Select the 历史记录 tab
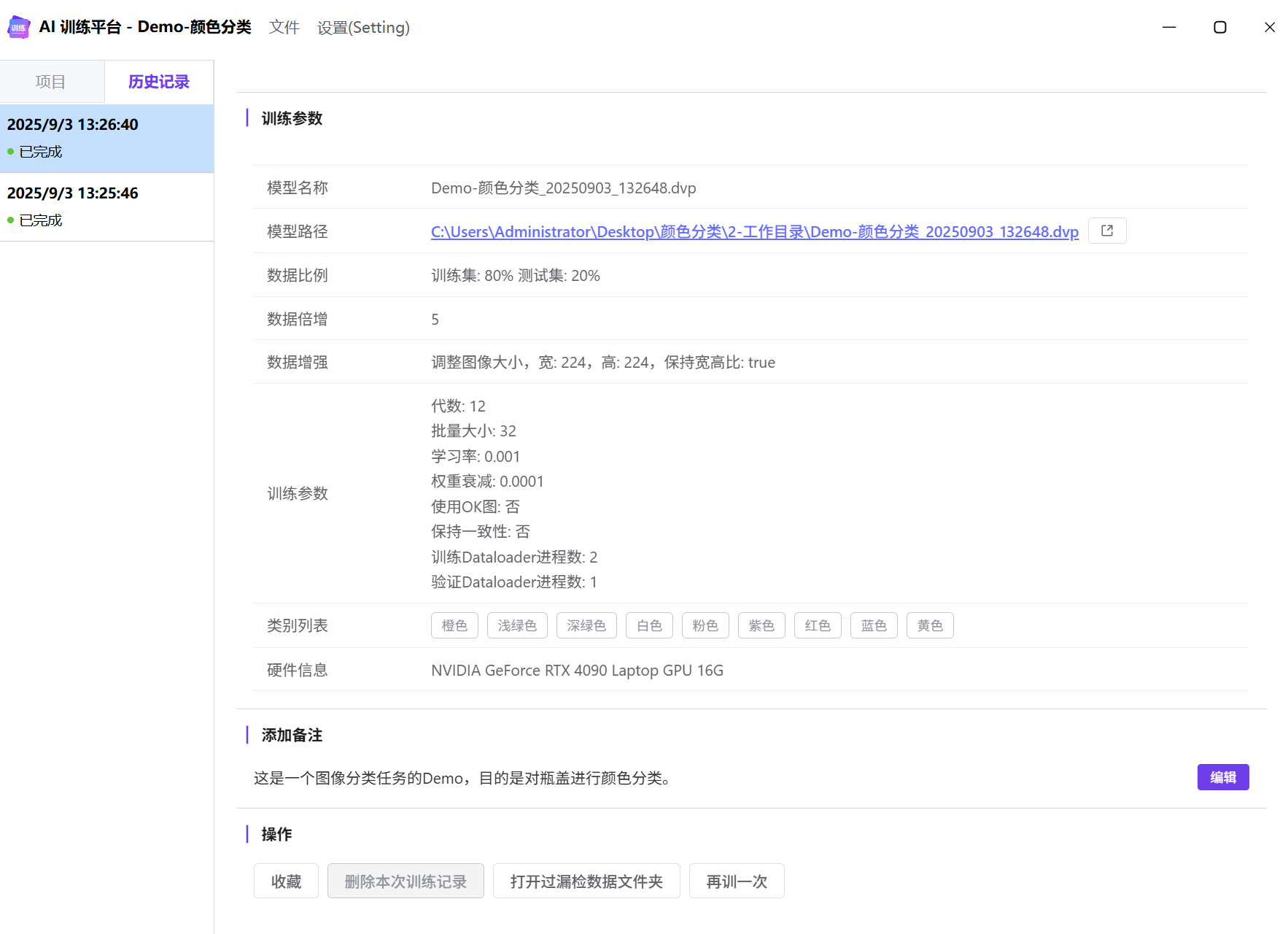Screen dimensions: 1288x934 pyautogui.click(x=158, y=82)
